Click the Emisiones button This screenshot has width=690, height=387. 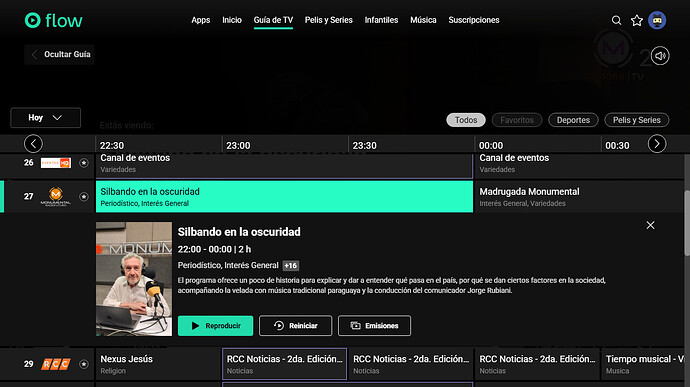374,326
